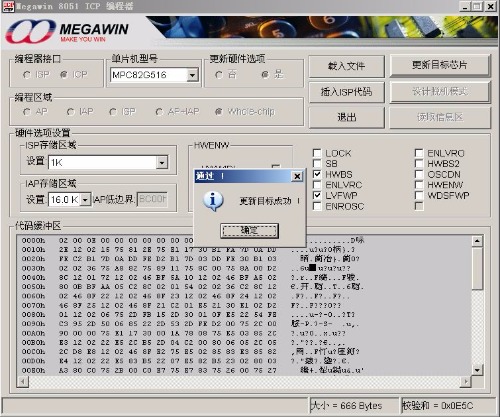Toggle the SB checkbox
500x417 pixels.
(x=317, y=164)
